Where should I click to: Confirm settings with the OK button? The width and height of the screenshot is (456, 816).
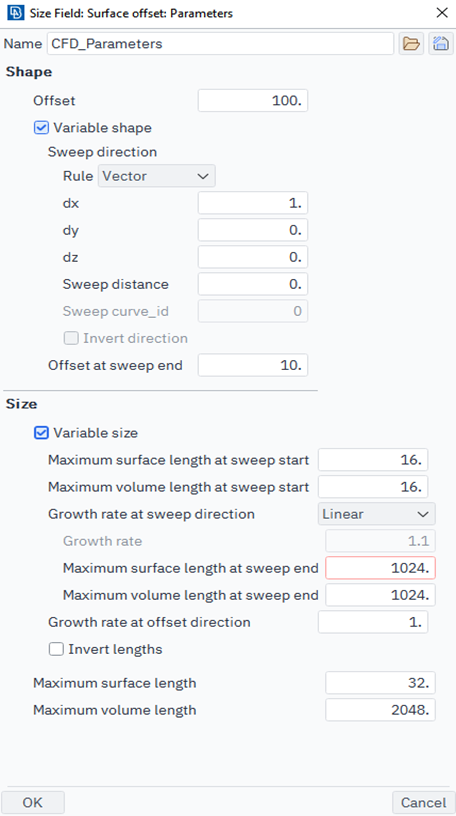33,802
